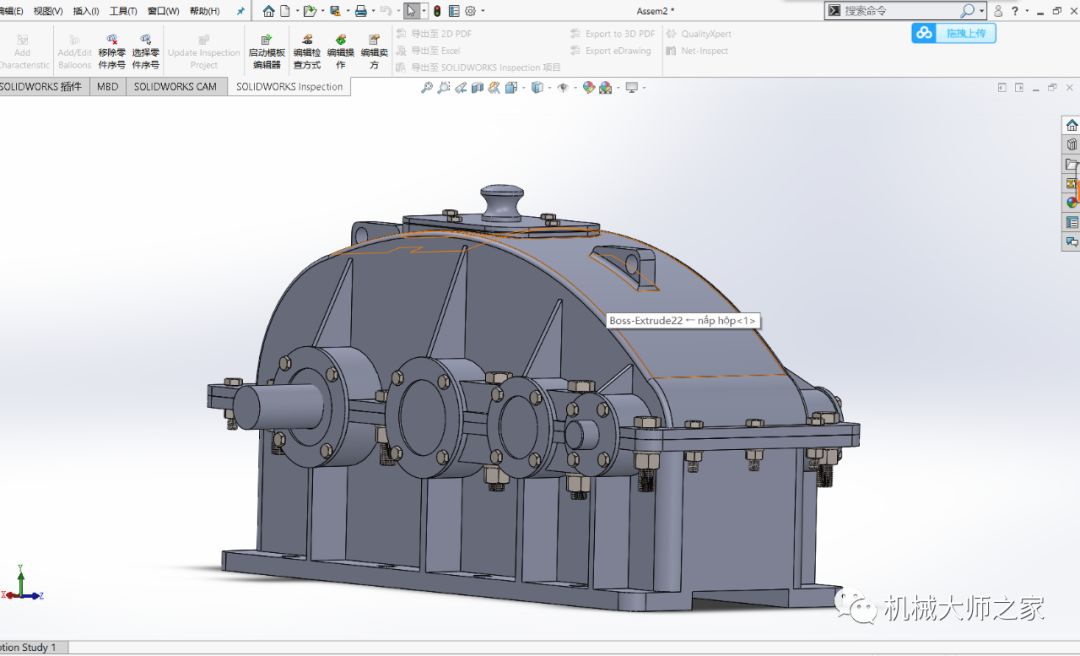Switch to the SOLIDWORKS CAM tab
The height and width of the screenshot is (656, 1080).
175,87
